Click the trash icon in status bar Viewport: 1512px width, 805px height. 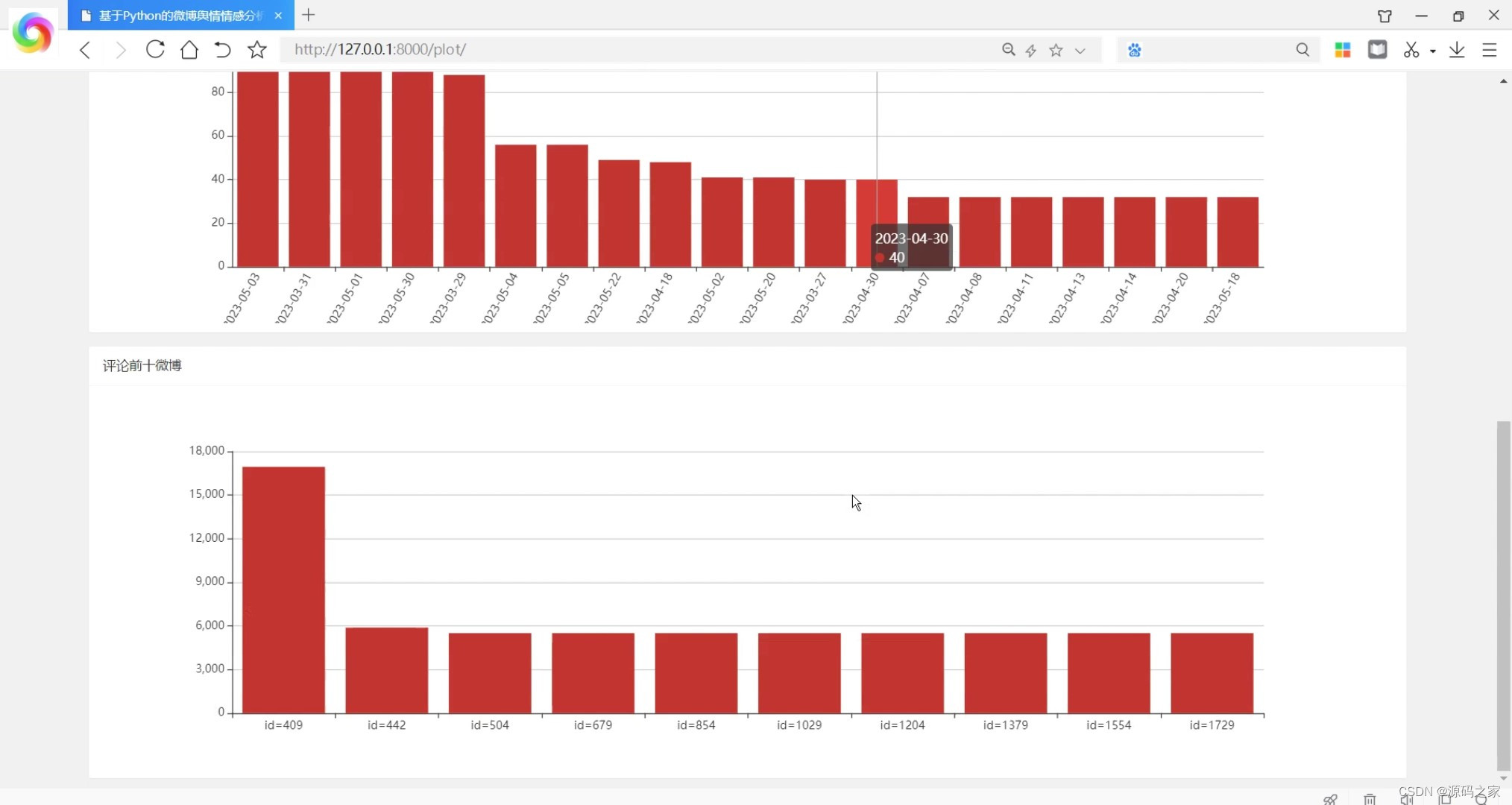(x=1370, y=799)
